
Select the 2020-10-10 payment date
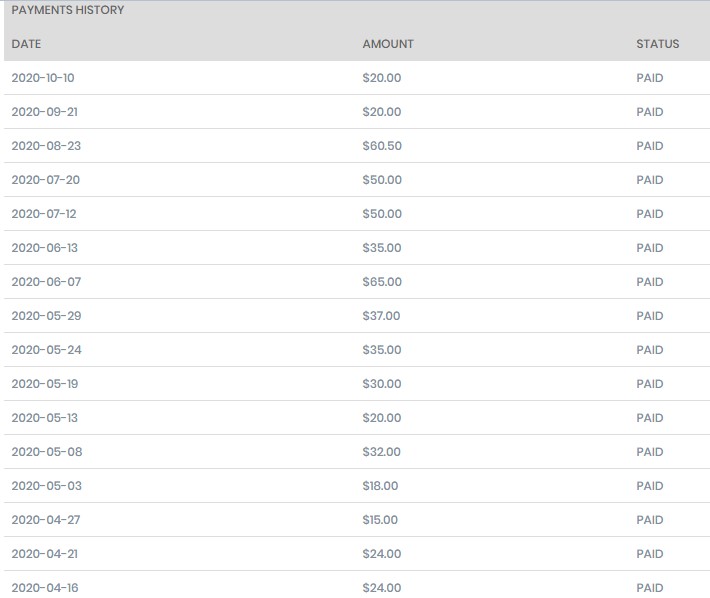coord(43,78)
